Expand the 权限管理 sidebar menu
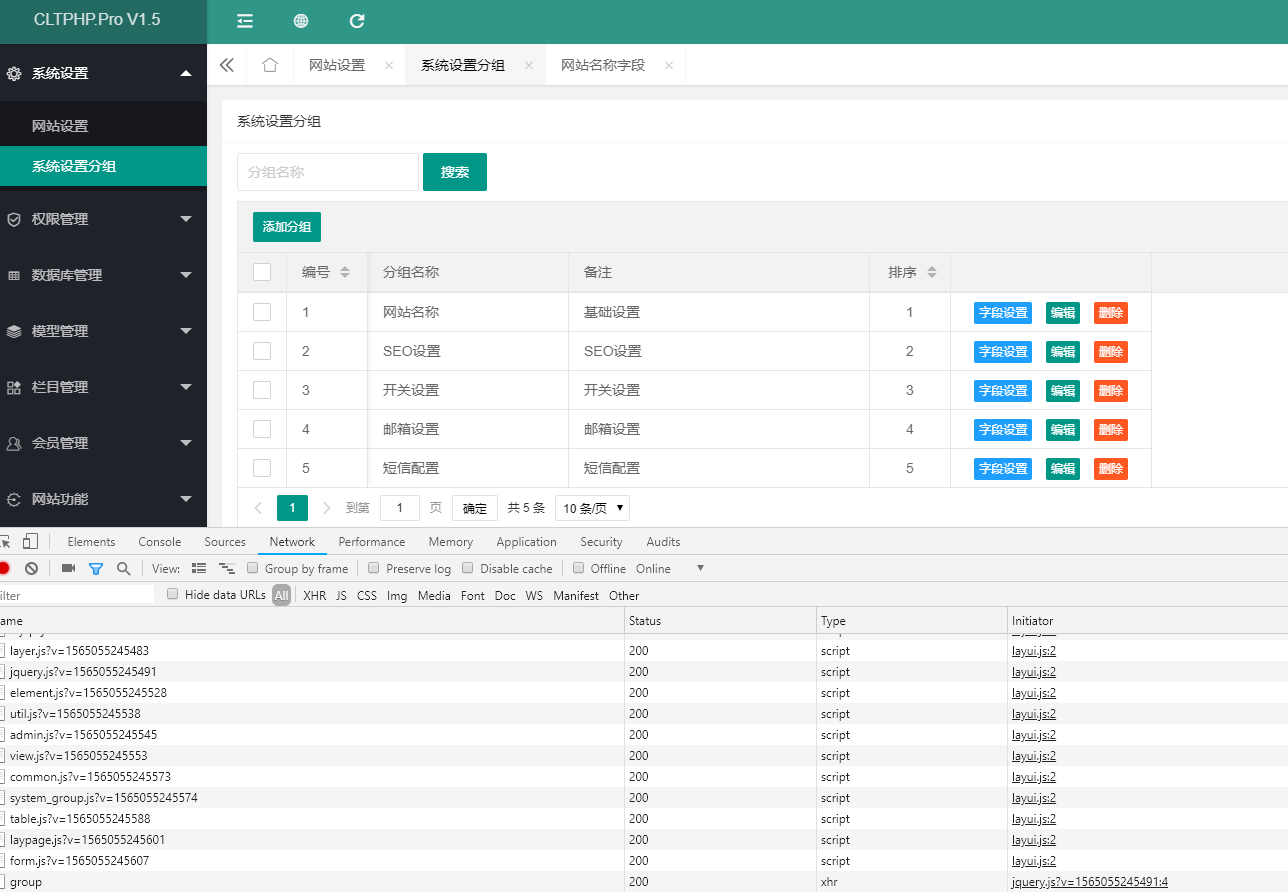1288x892 pixels. 103,219
